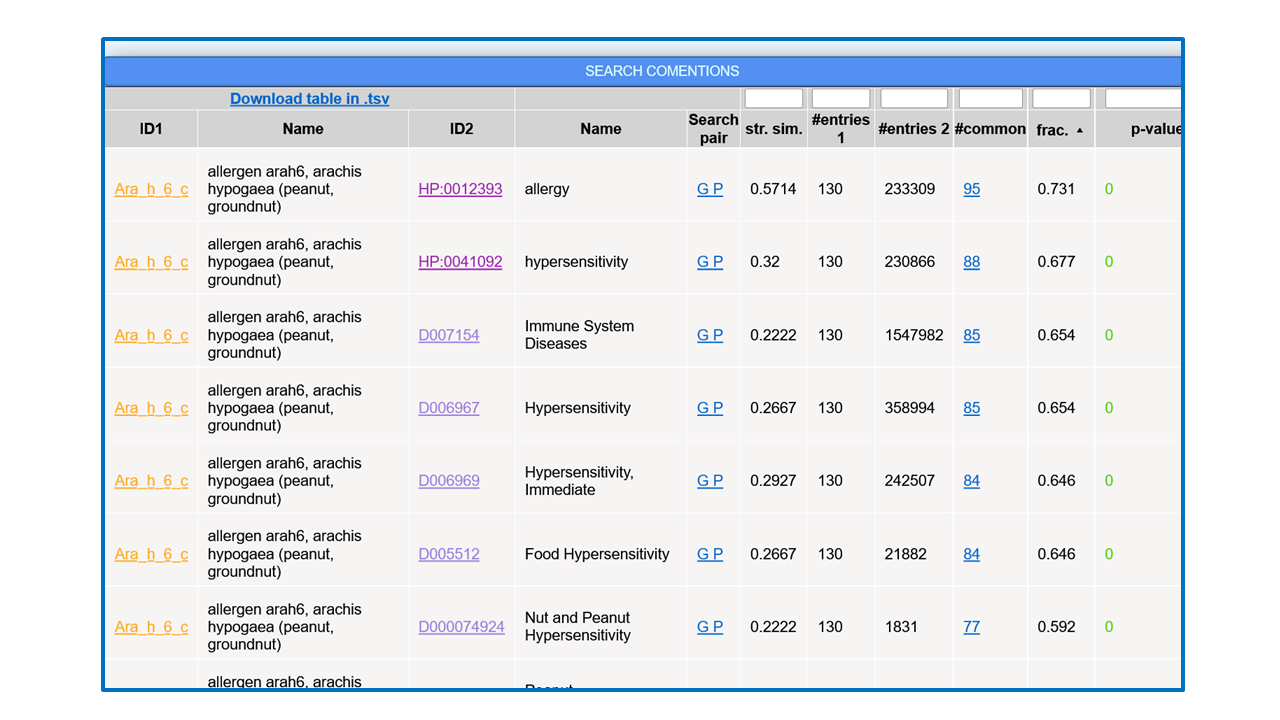
Task: Sort by the str. sim. column header
Action: (773, 129)
